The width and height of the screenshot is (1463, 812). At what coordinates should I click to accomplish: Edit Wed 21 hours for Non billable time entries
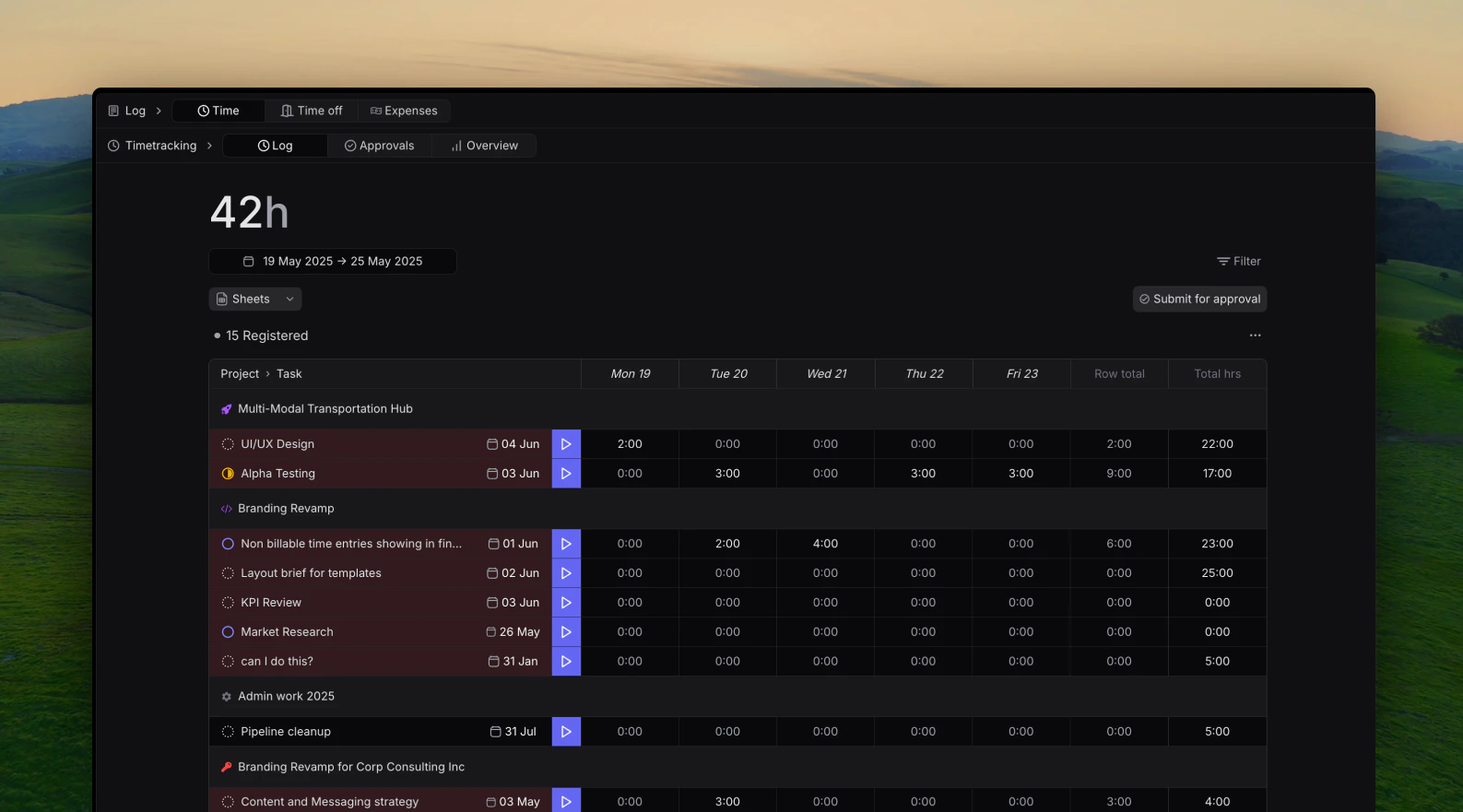click(x=825, y=544)
